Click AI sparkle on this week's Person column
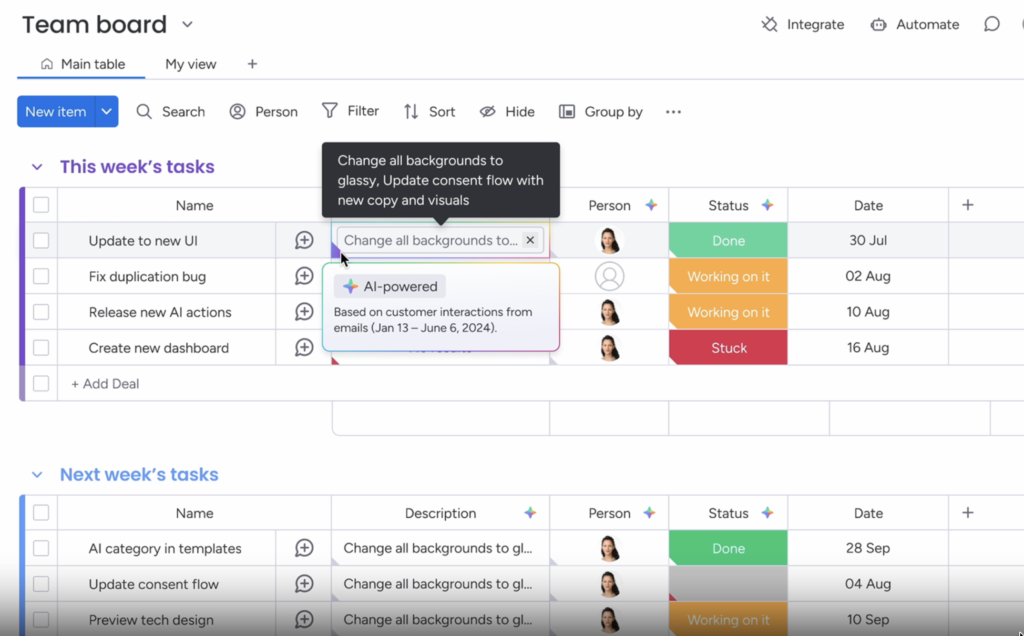The height and width of the screenshot is (636, 1024). click(651, 205)
